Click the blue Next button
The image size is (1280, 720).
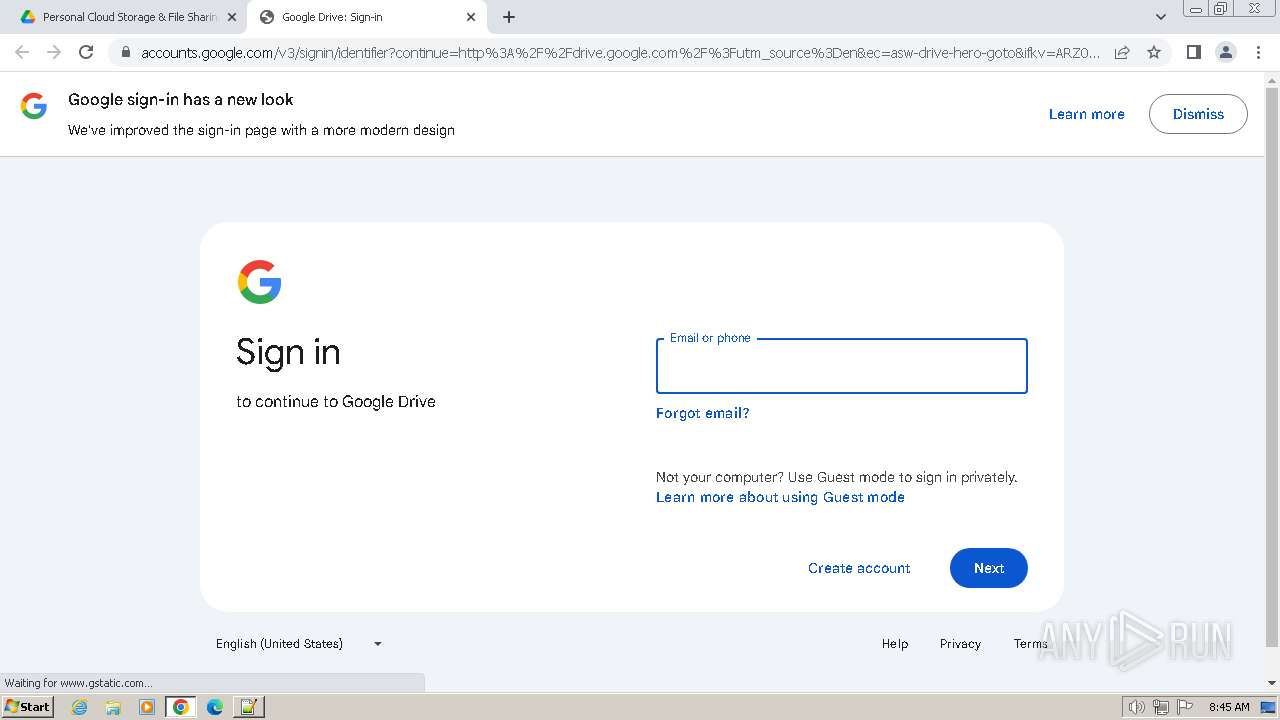point(988,568)
